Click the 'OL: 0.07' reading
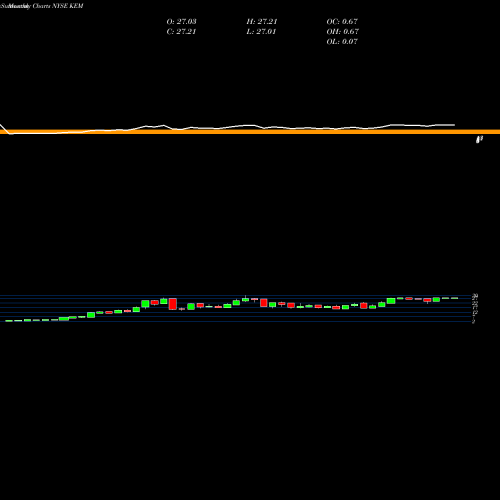Image resolution: width=500 pixels, height=500 pixels. 342,41
